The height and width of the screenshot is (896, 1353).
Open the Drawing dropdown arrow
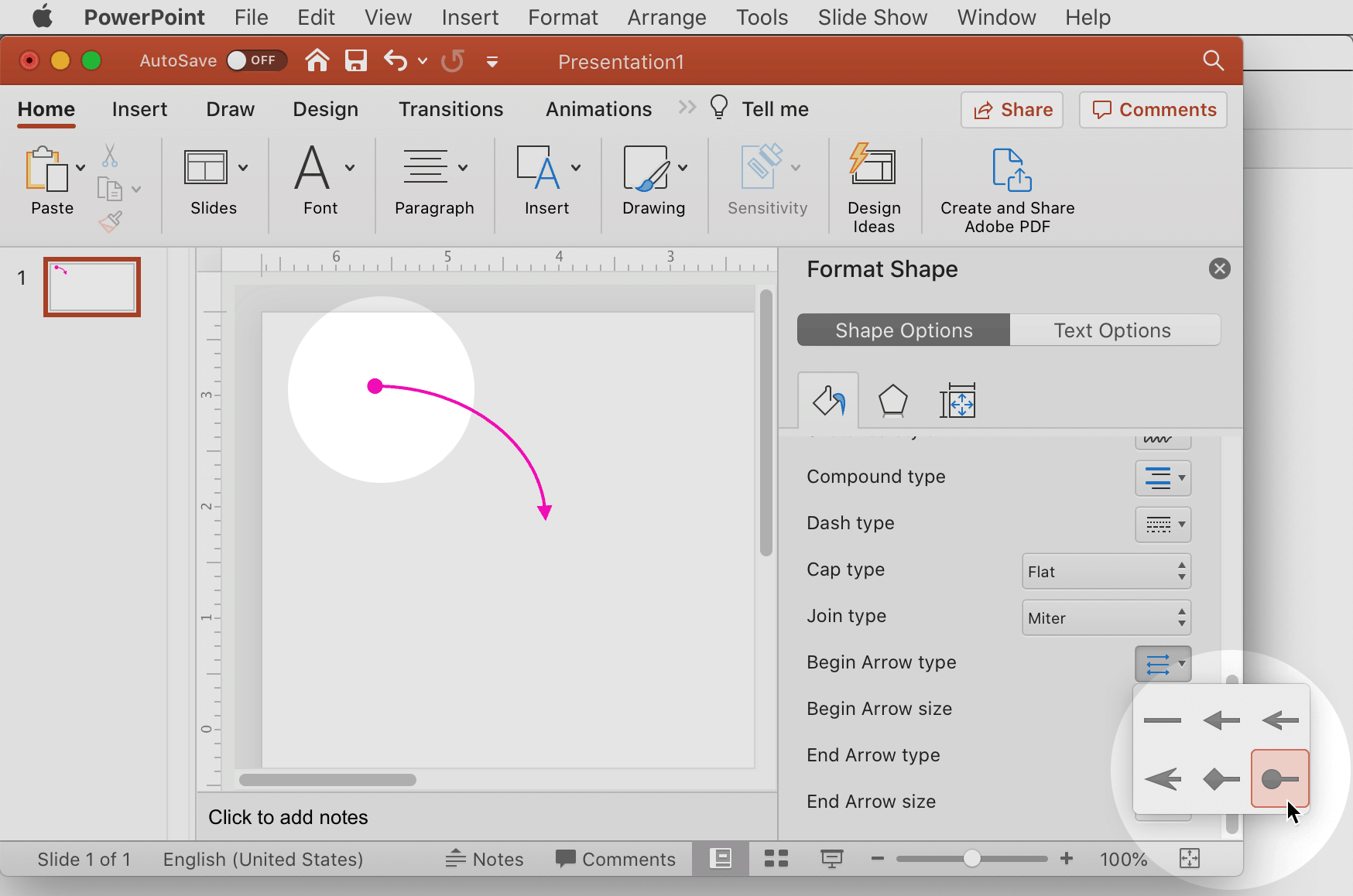tap(683, 167)
